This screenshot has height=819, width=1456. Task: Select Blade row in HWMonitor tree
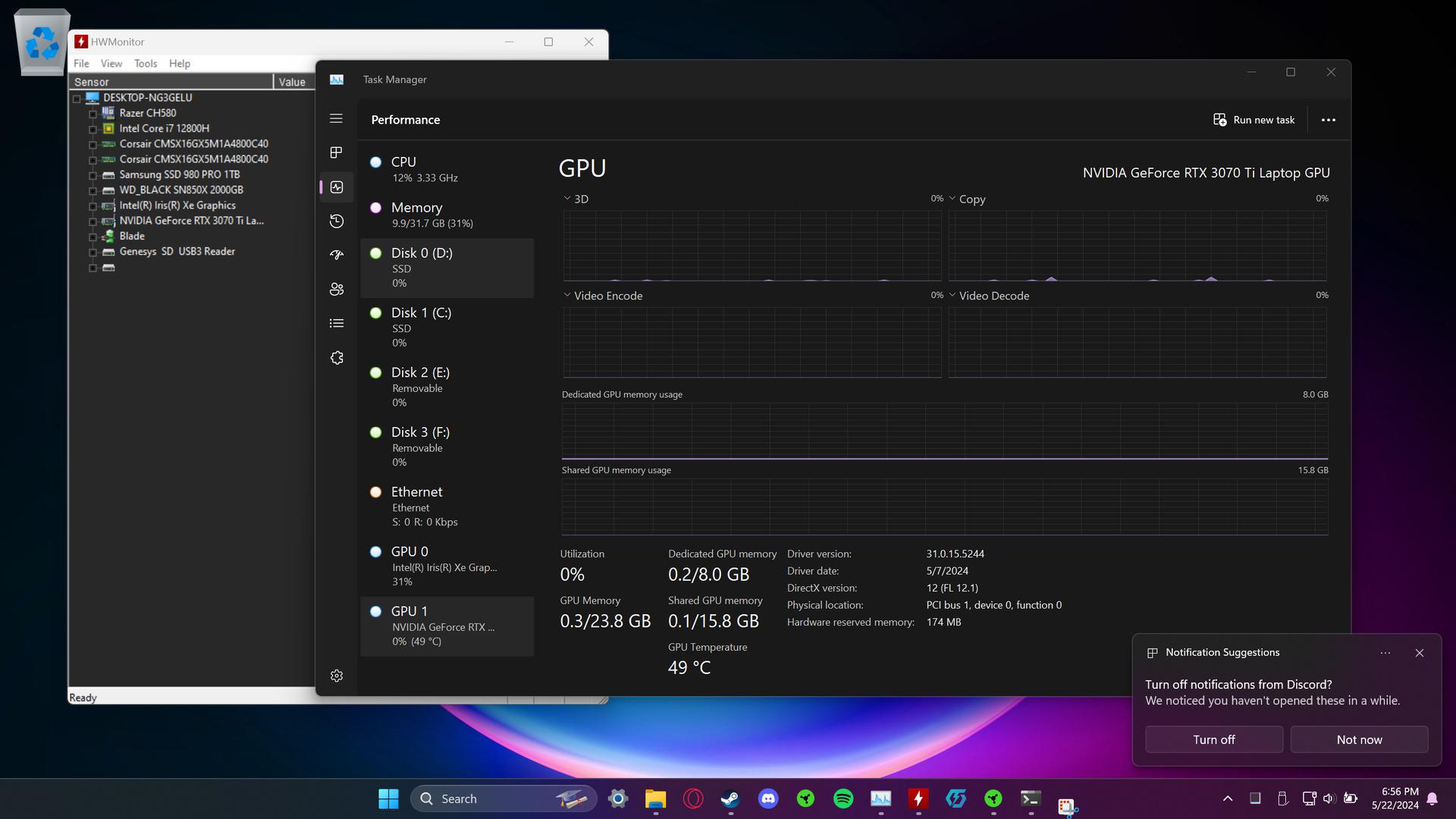coord(132,236)
